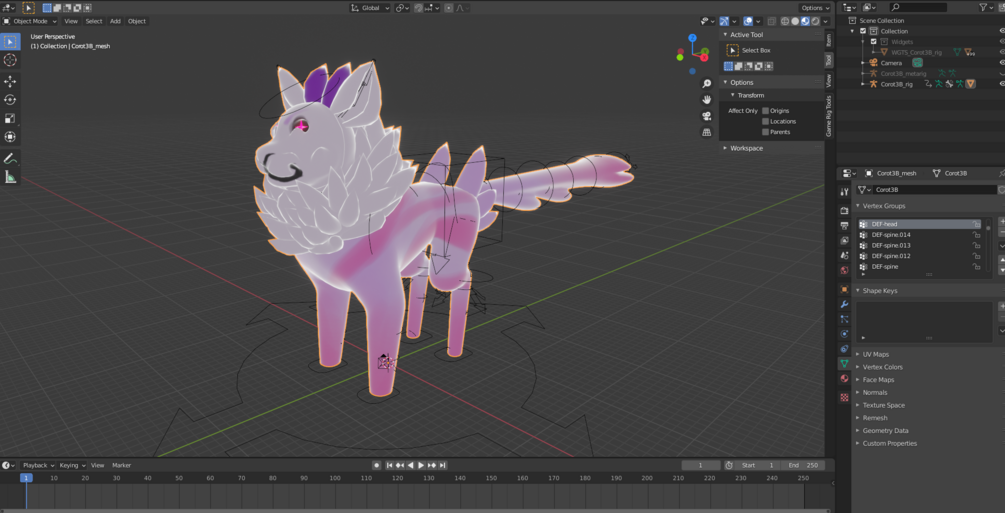This screenshot has height=513, width=1005.
Task: Uncheck the Collection checkbox in outliner
Action: [x=863, y=31]
